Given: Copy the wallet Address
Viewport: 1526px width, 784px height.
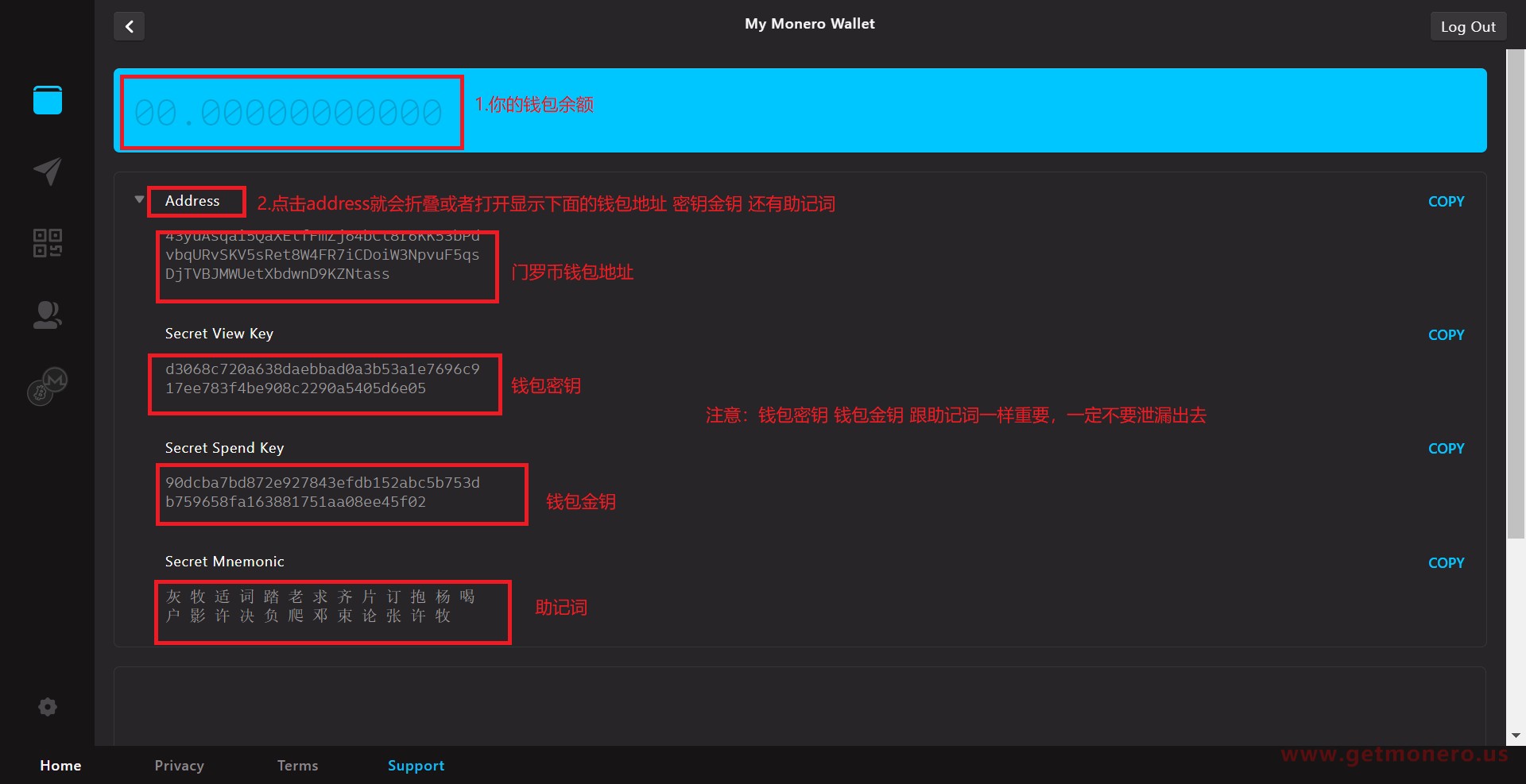Looking at the screenshot, I should click(x=1446, y=202).
